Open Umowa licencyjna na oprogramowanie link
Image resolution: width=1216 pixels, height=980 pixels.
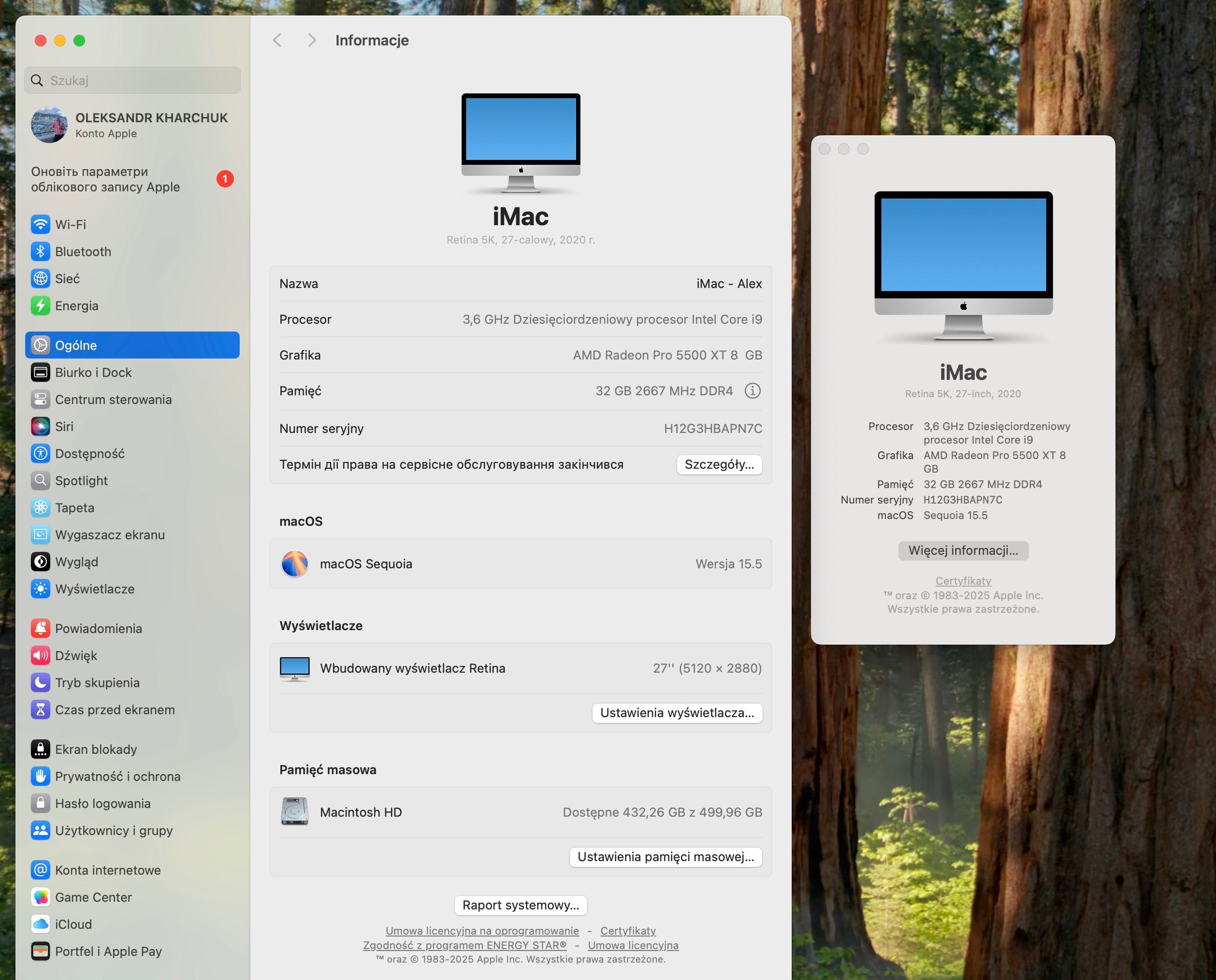[x=482, y=931]
